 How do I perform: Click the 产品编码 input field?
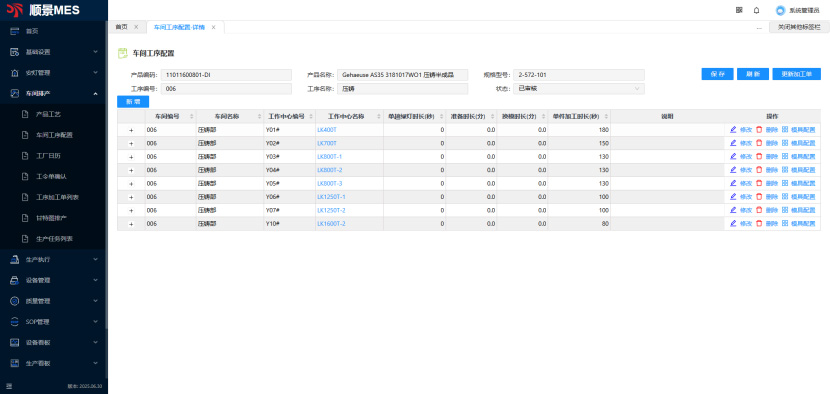point(226,75)
